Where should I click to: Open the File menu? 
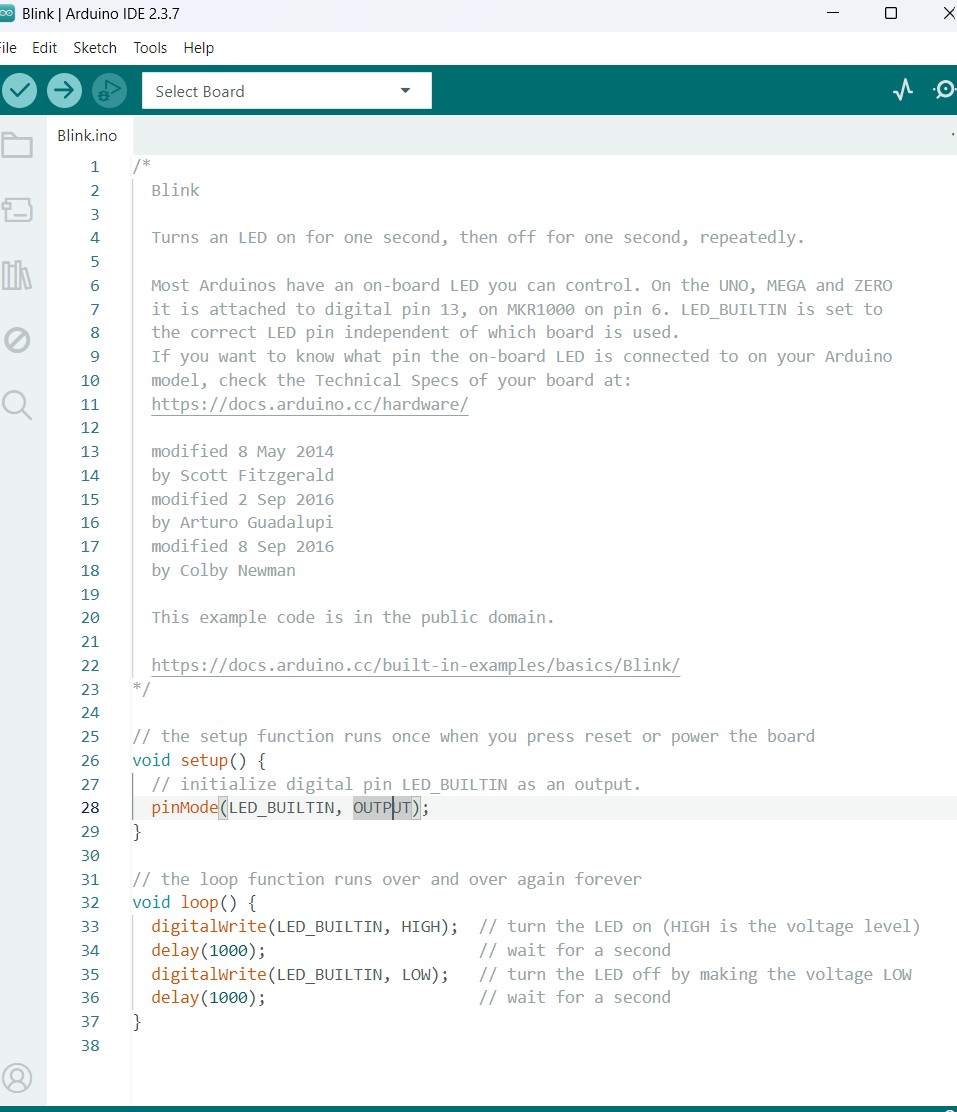coord(8,48)
